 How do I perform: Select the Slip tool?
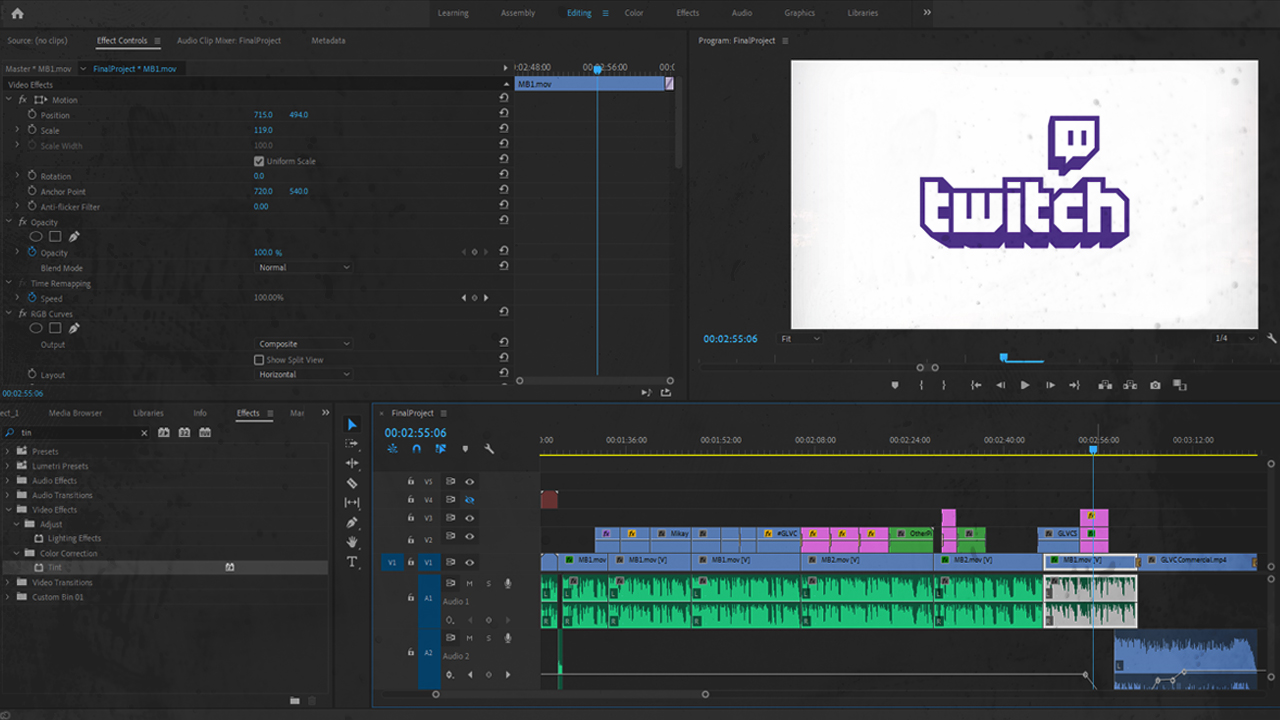[x=352, y=502]
